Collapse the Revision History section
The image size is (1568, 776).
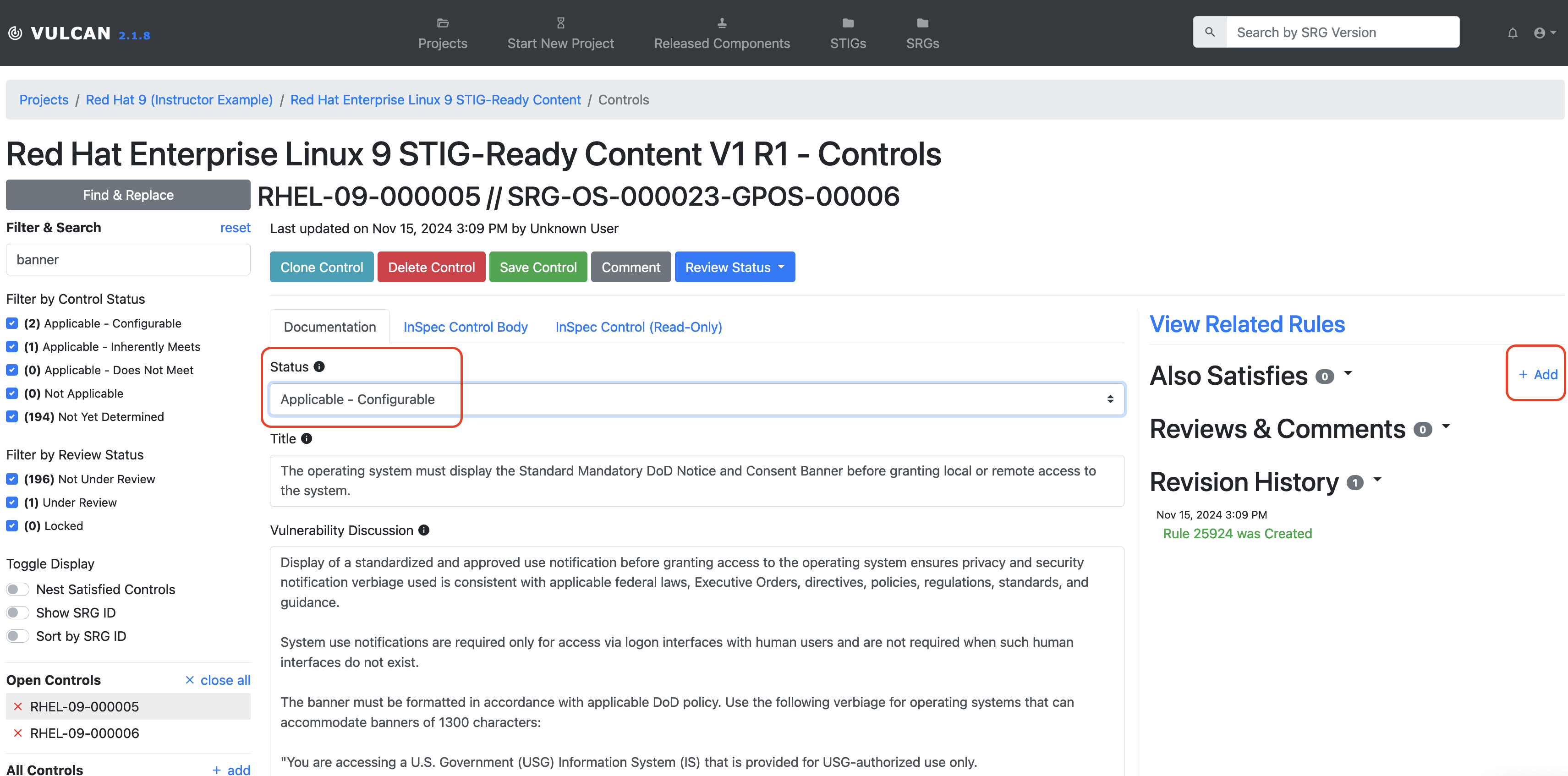click(1377, 480)
